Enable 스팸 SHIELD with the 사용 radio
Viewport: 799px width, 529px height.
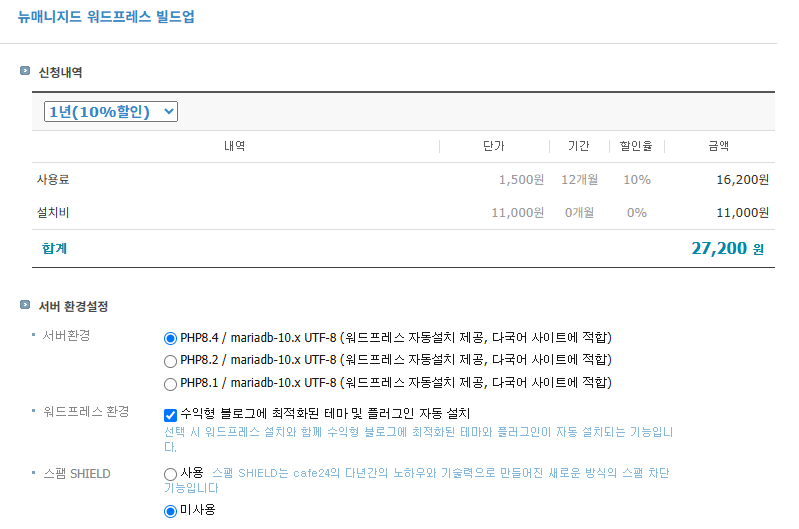pos(170,474)
